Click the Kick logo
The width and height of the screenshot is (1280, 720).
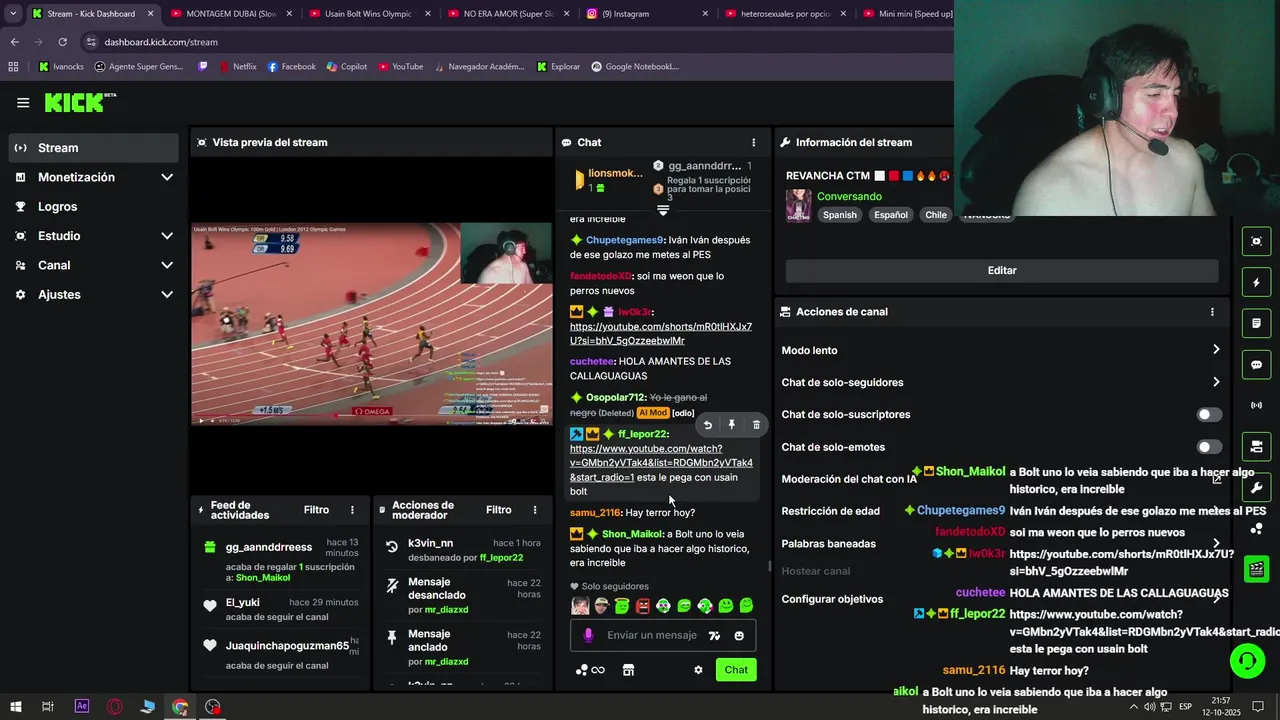(80, 102)
